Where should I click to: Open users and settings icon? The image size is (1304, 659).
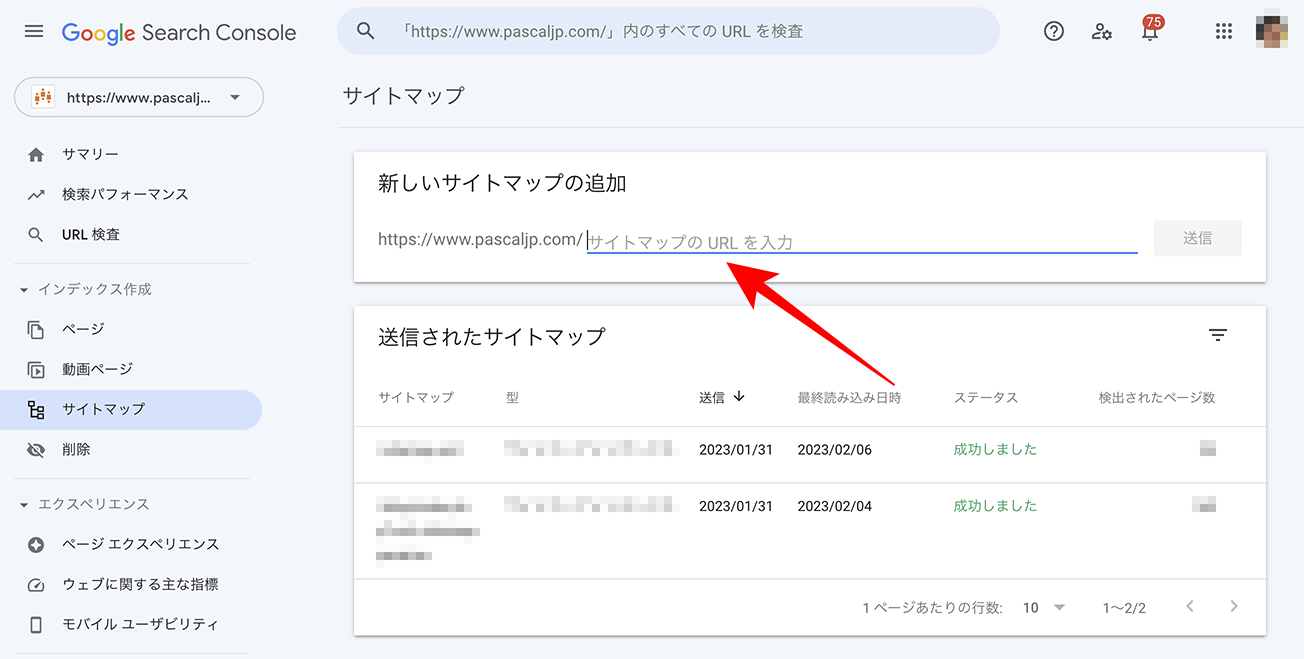click(1102, 31)
